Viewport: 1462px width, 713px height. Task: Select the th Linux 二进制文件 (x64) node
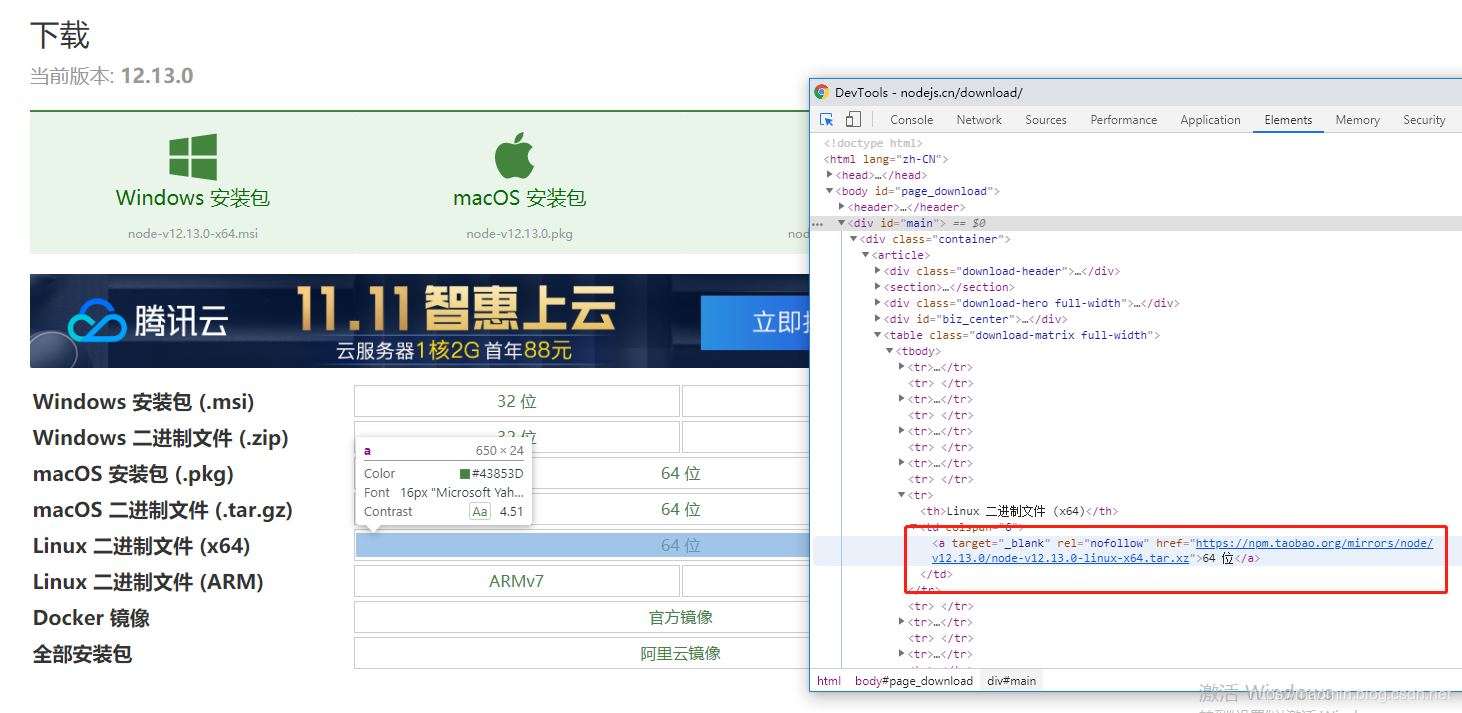click(1019, 511)
